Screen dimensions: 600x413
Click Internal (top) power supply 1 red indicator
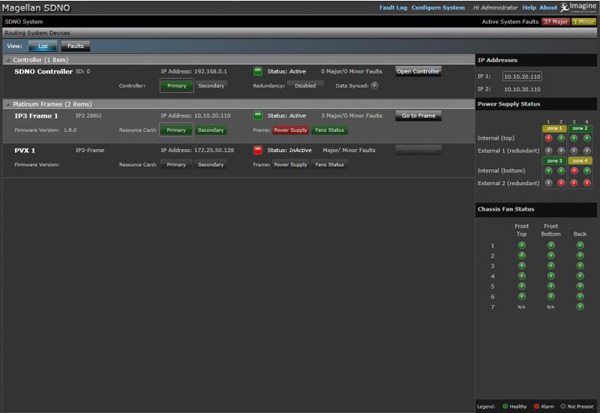548,138
